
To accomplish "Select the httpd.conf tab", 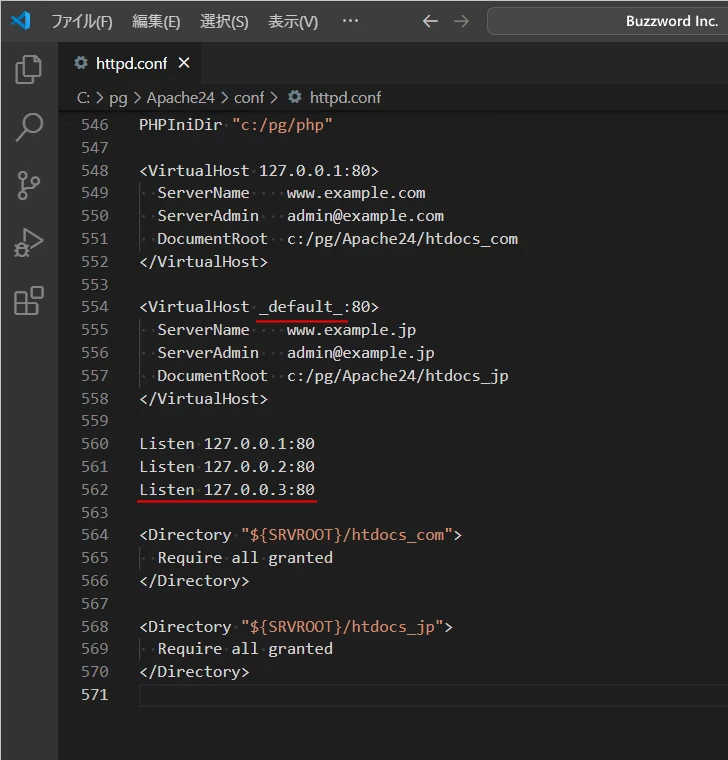I will (130, 63).
